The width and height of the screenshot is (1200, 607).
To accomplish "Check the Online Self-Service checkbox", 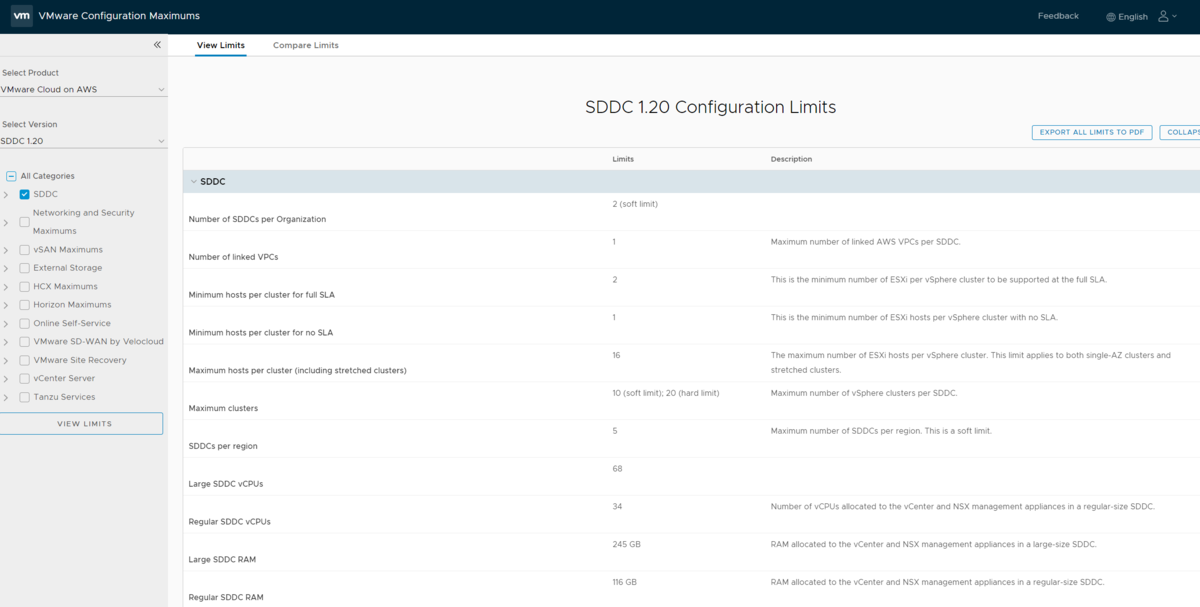I will coord(25,323).
